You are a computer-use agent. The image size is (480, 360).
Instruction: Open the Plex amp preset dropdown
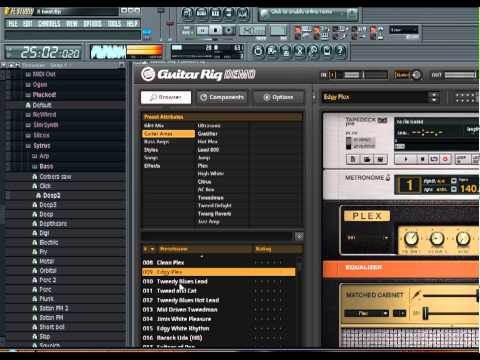[x=368, y=238]
